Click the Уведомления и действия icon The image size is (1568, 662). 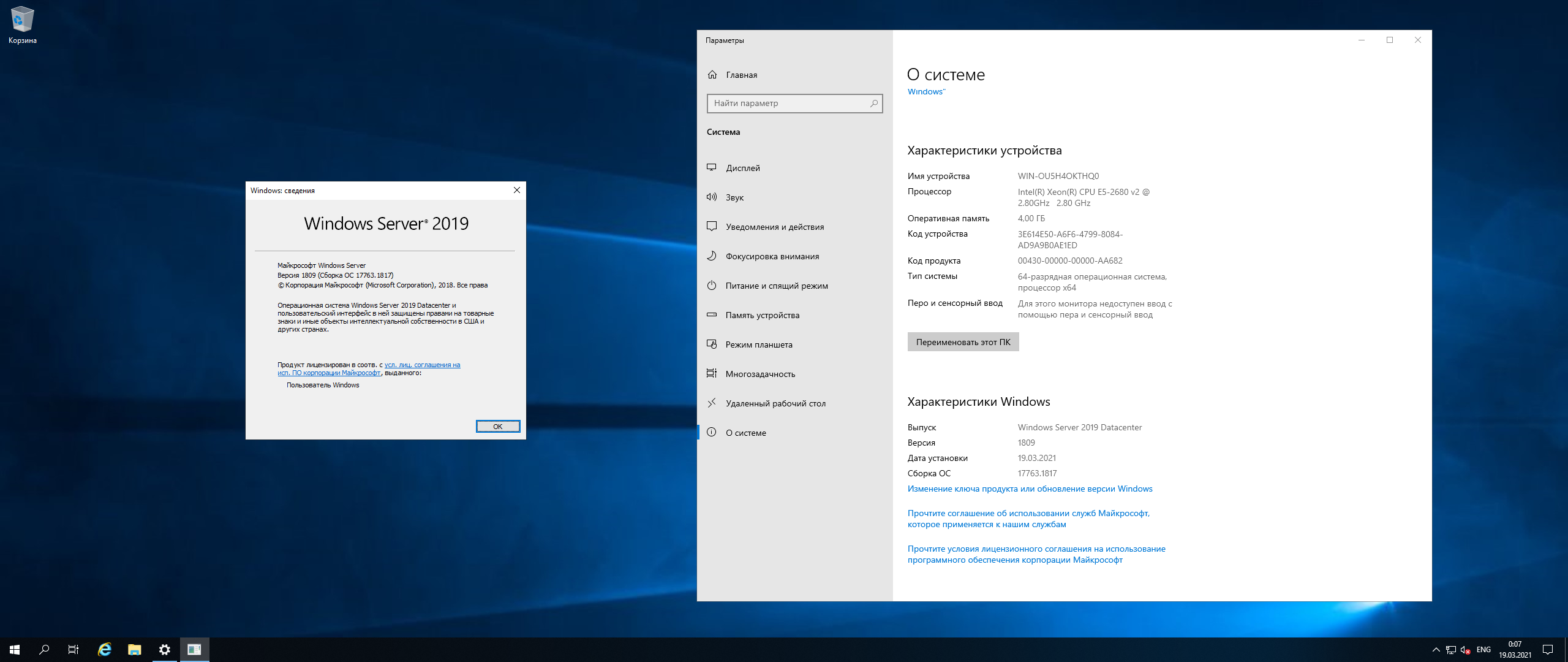pyautogui.click(x=712, y=226)
